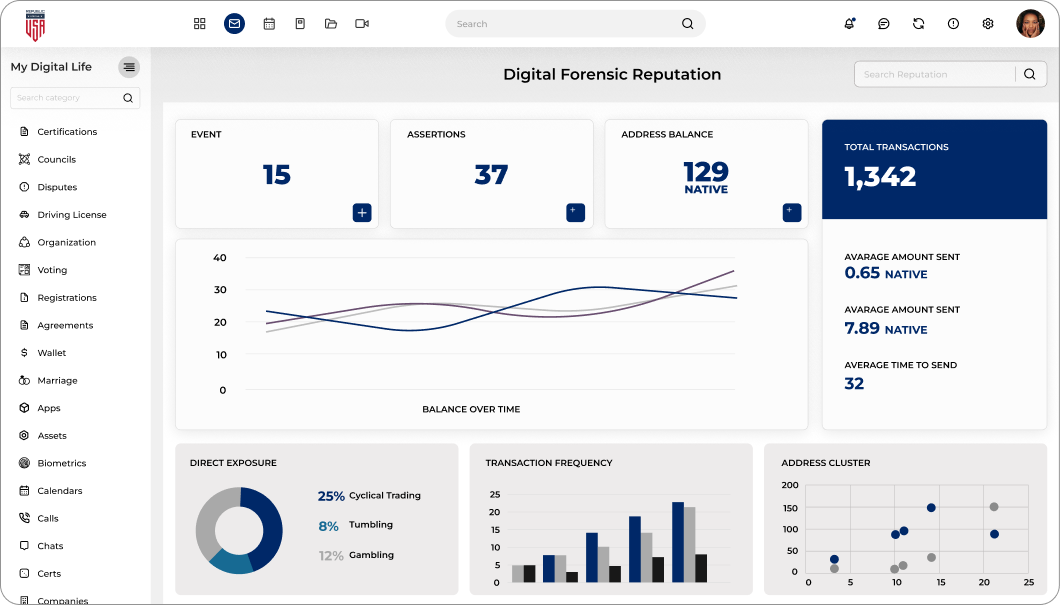
Task: Click the chat bubble icon in header
Action: click(884, 23)
